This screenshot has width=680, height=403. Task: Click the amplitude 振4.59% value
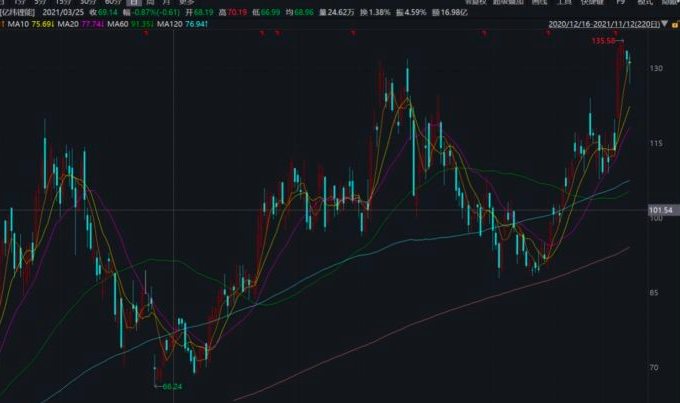411,12
